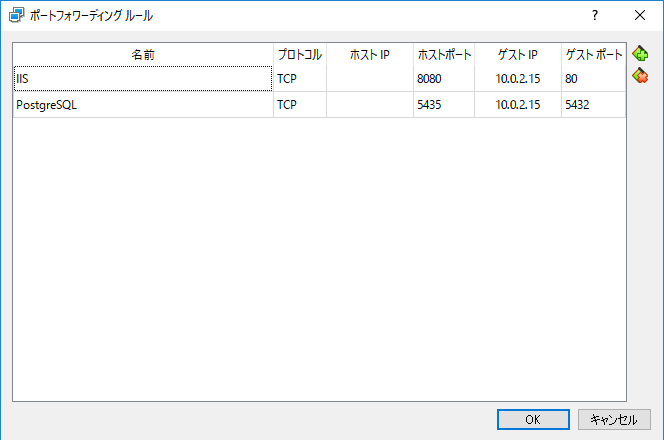Screen dimensions: 664x440
Task: Select the IIS rule name cell
Action: pyautogui.click(x=142, y=79)
